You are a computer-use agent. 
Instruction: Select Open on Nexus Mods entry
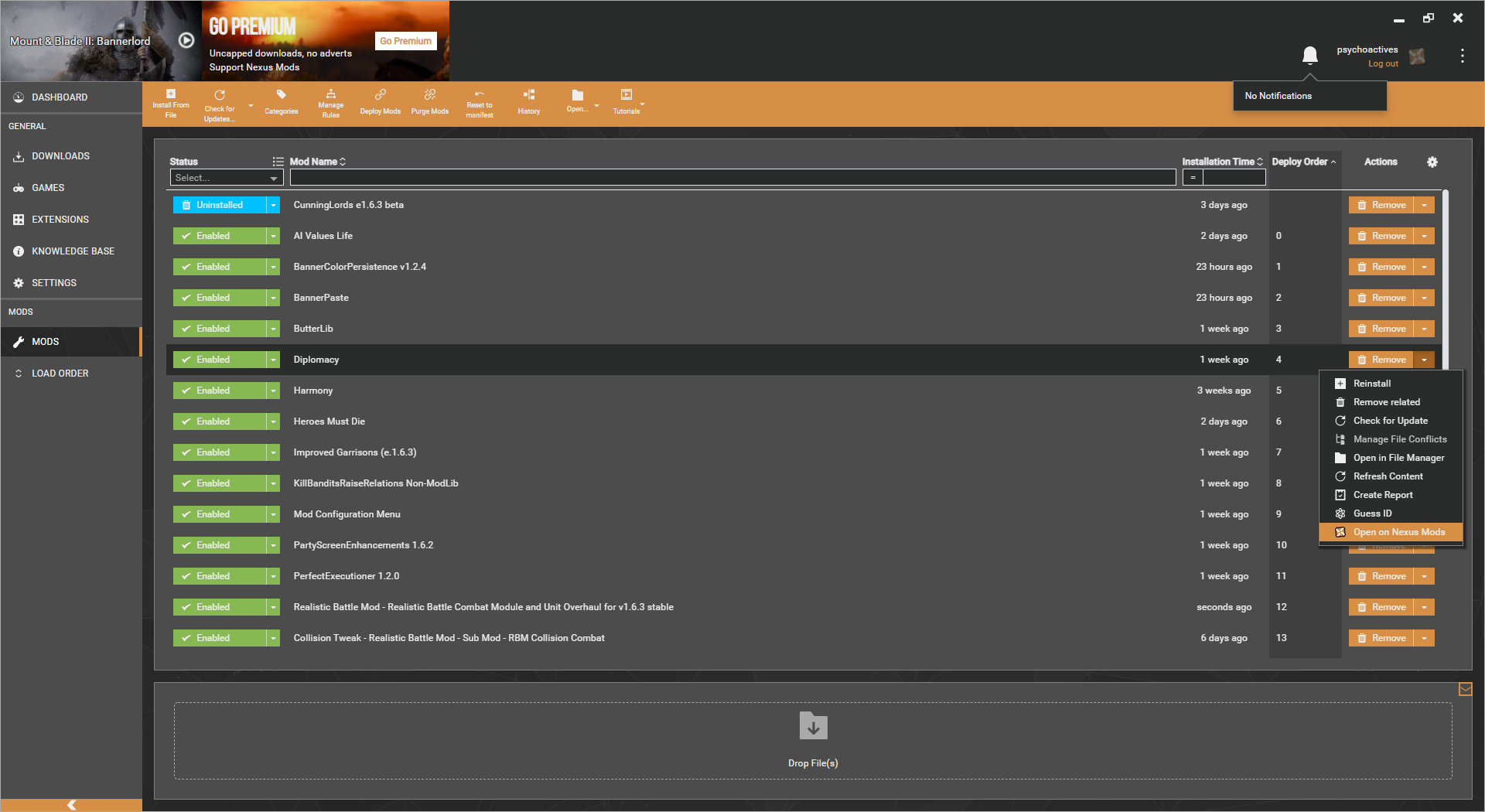click(1391, 532)
